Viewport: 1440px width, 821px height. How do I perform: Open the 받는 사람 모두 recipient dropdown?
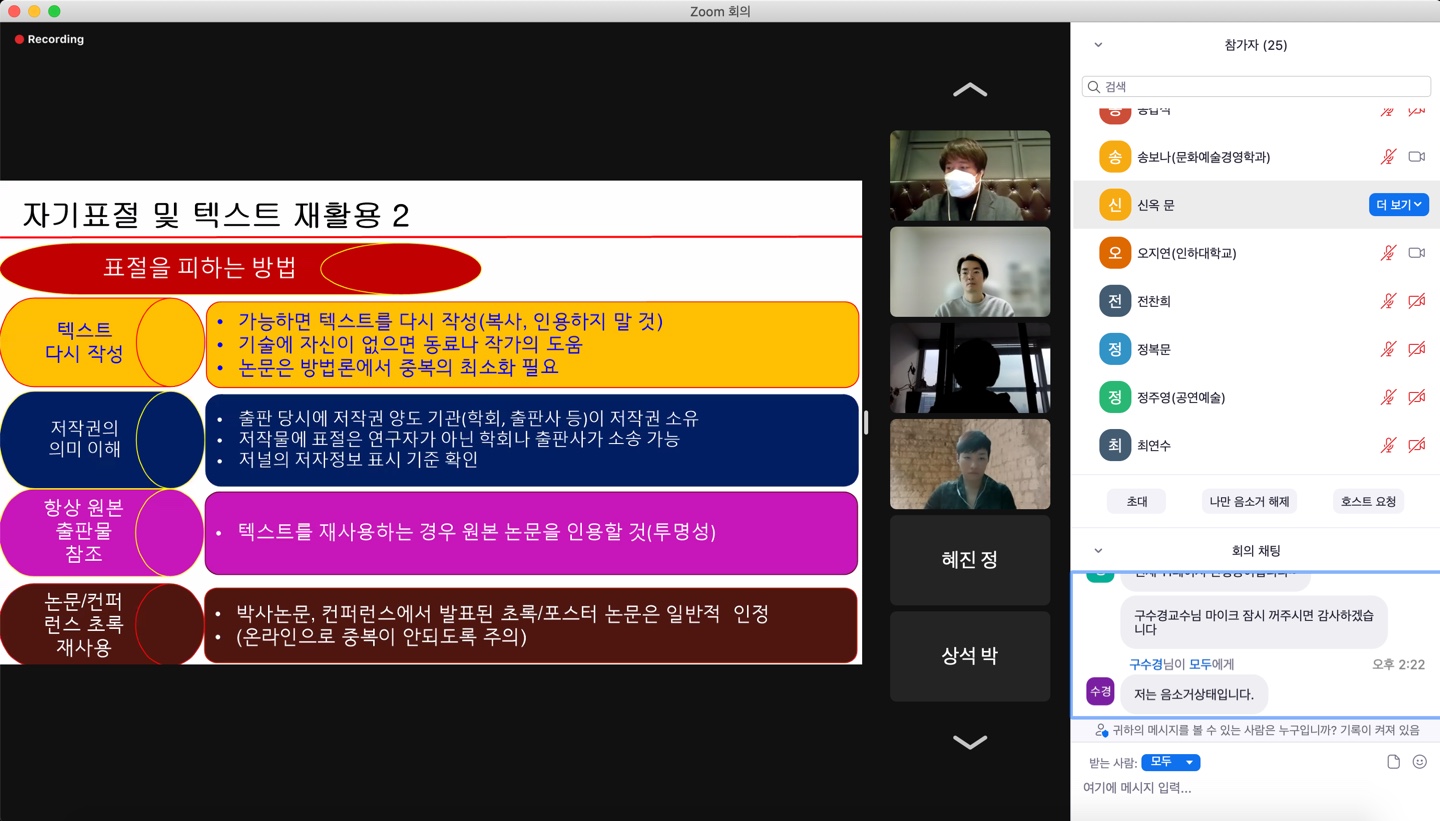(x=1170, y=762)
